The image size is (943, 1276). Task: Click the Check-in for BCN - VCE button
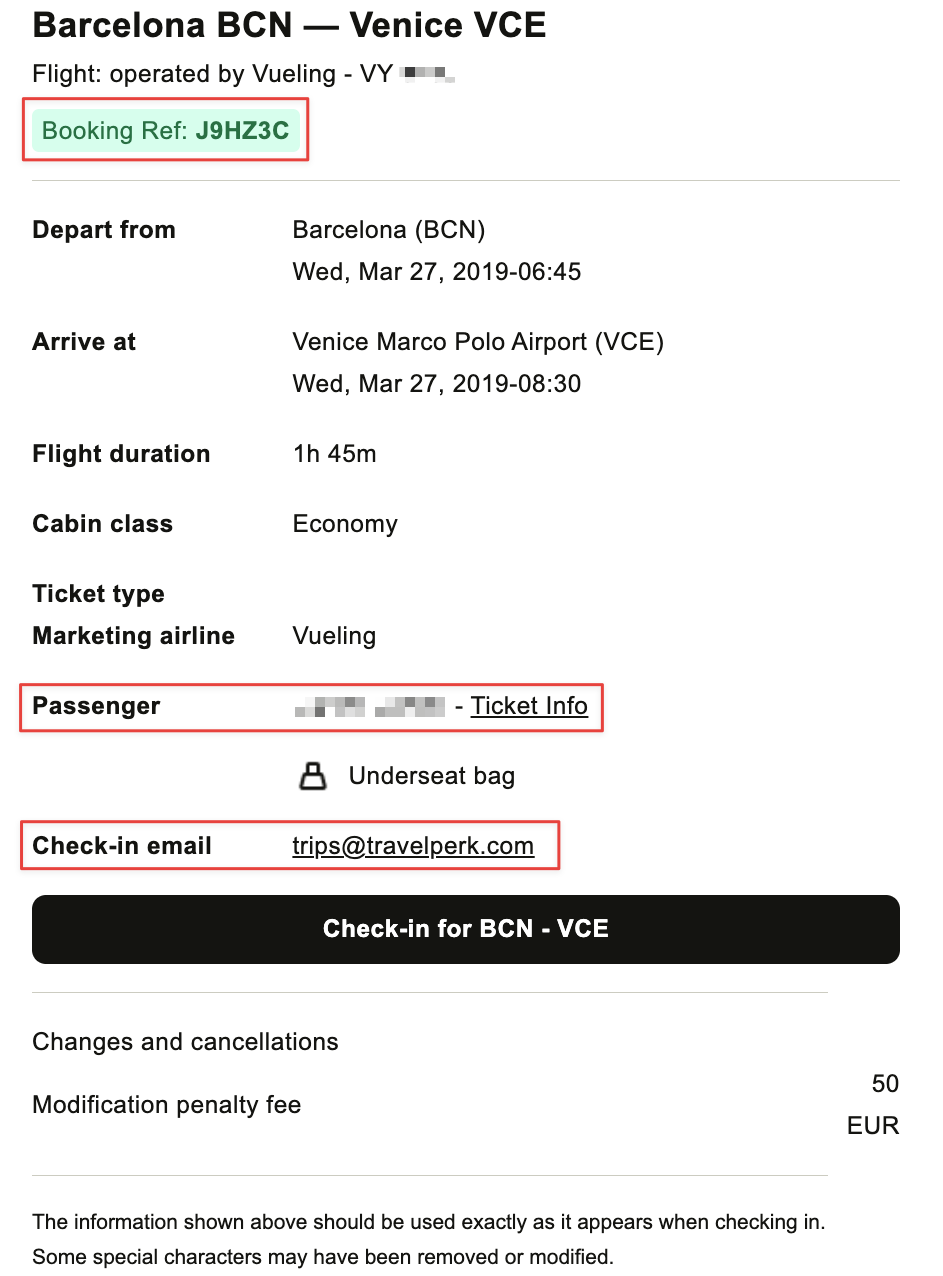466,929
